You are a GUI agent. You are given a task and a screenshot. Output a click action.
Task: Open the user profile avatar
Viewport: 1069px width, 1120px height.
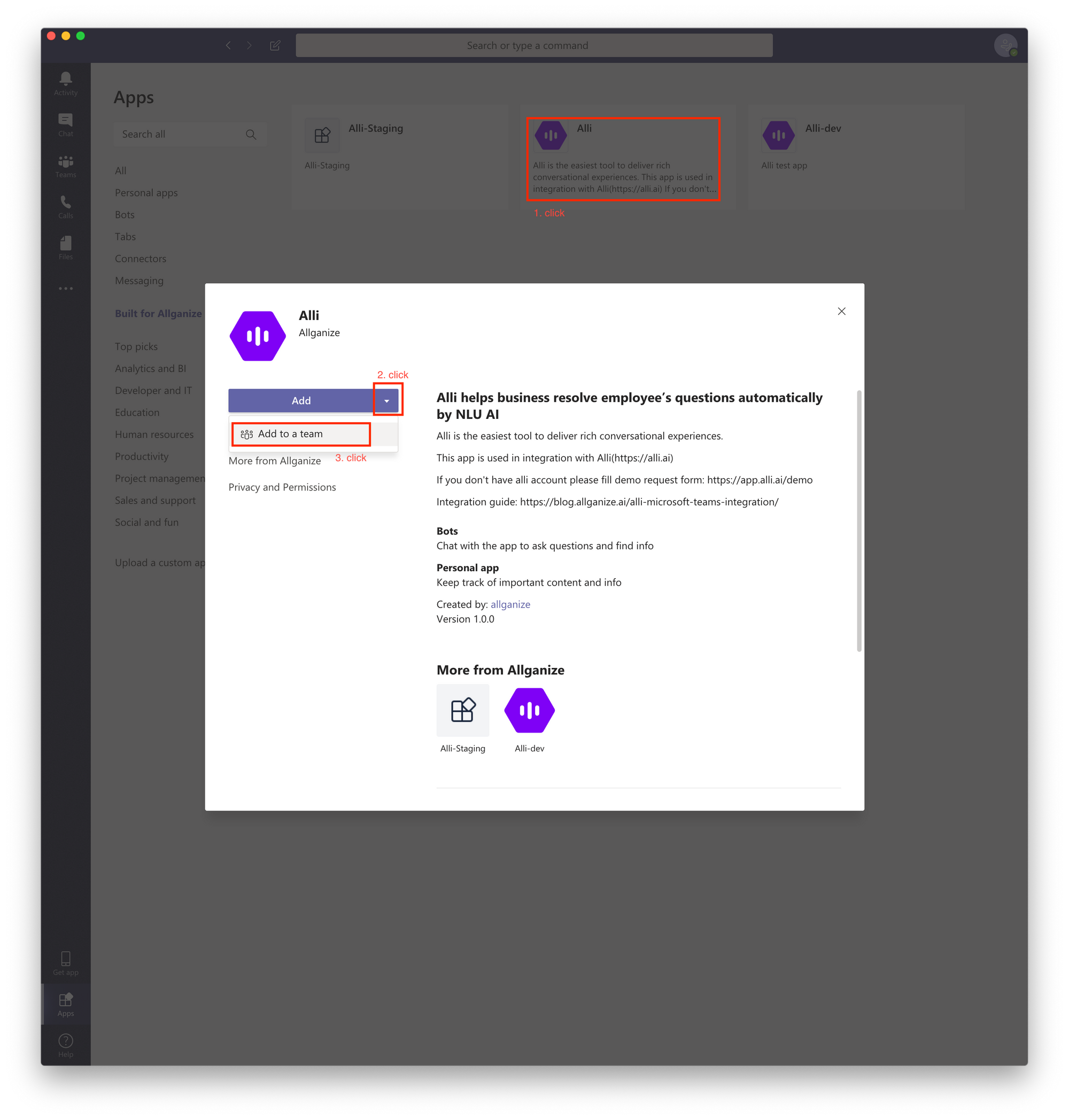pyautogui.click(x=1005, y=45)
